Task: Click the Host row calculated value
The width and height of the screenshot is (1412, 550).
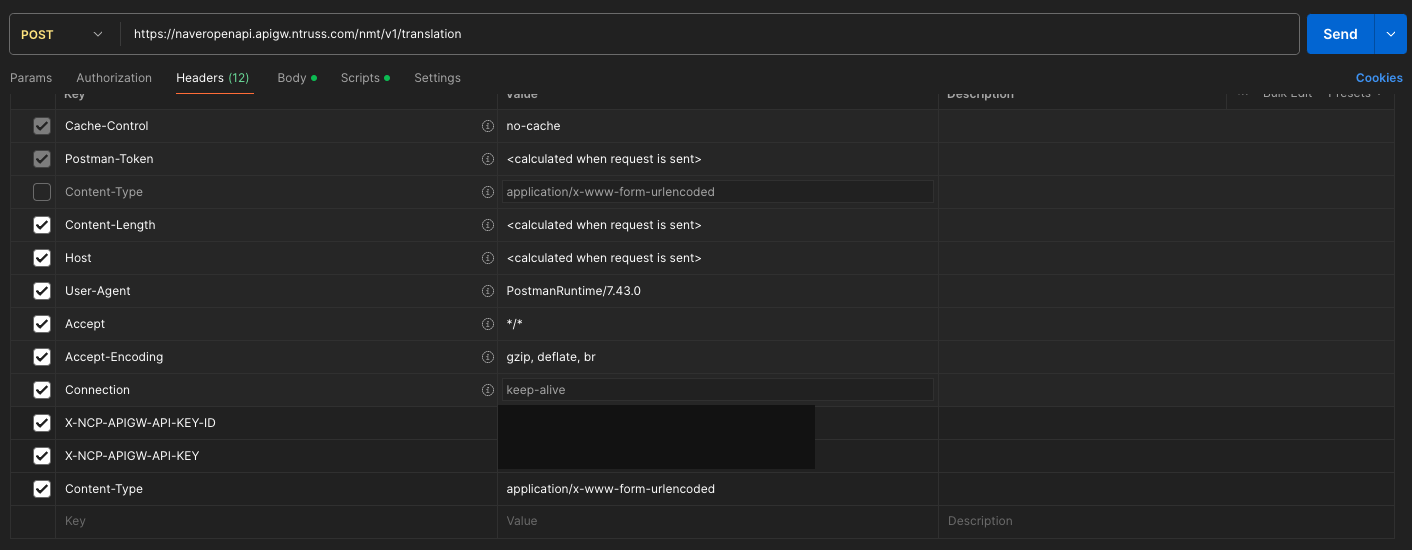Action: pyautogui.click(x=604, y=258)
